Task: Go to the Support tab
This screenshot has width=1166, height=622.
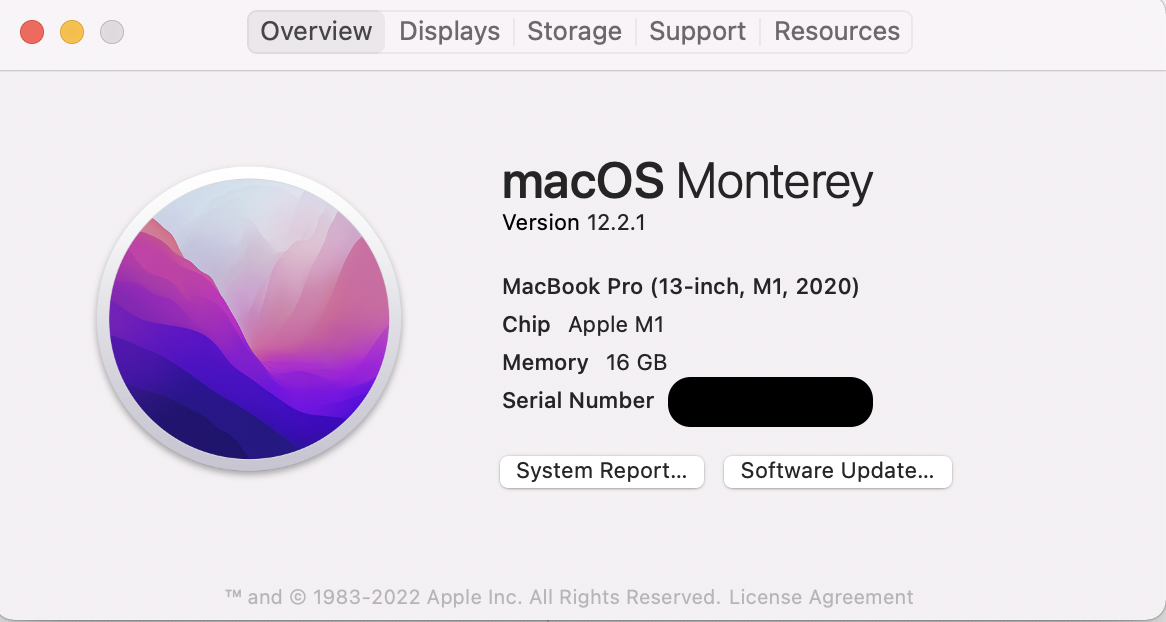Action: 697,32
